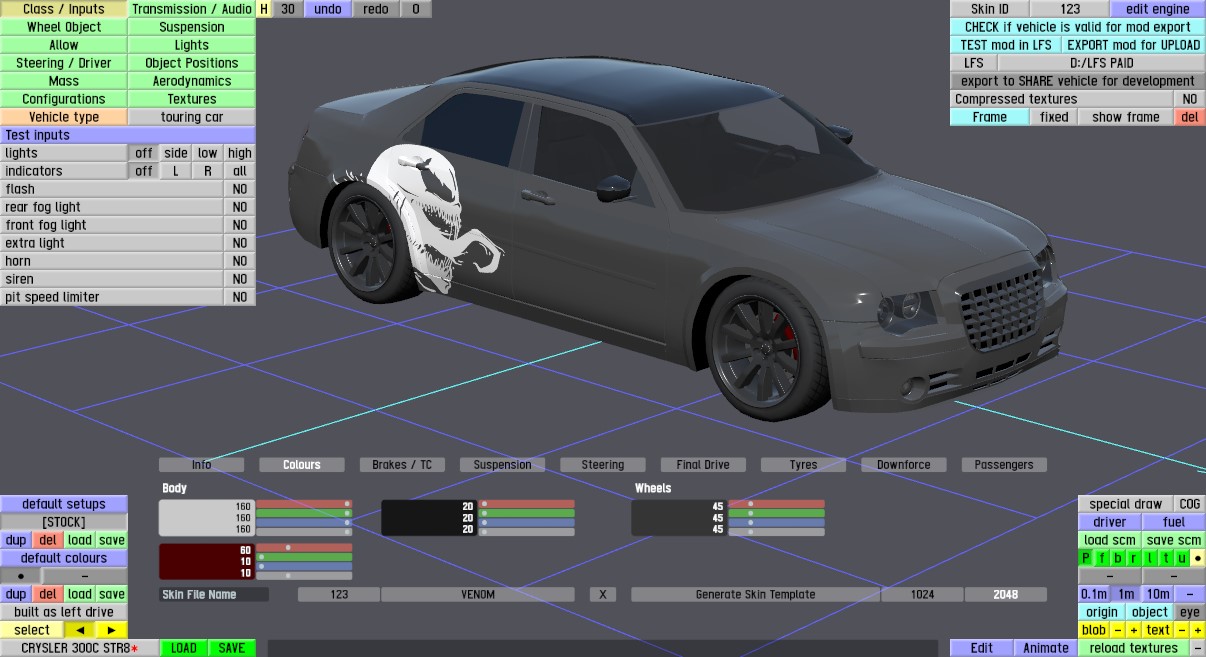The height and width of the screenshot is (657, 1206).
Task: Set indicators to R
Action: coord(208,171)
